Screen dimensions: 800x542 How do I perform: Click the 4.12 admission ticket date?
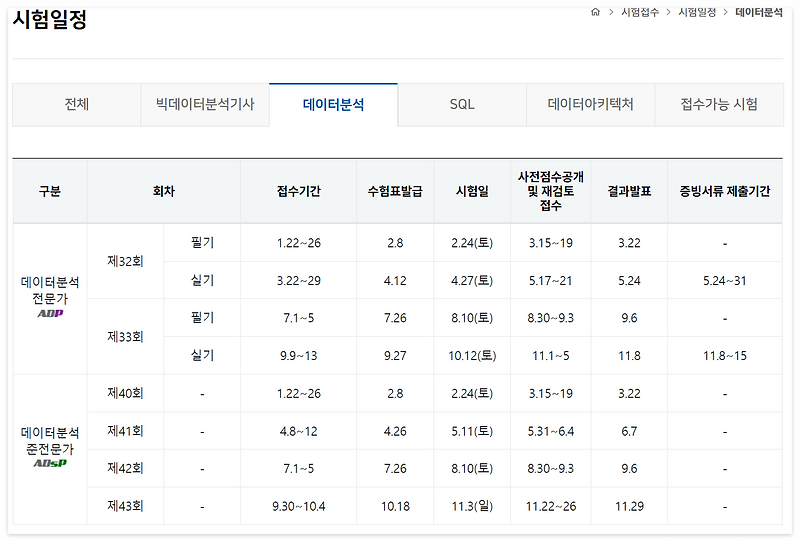click(395, 281)
